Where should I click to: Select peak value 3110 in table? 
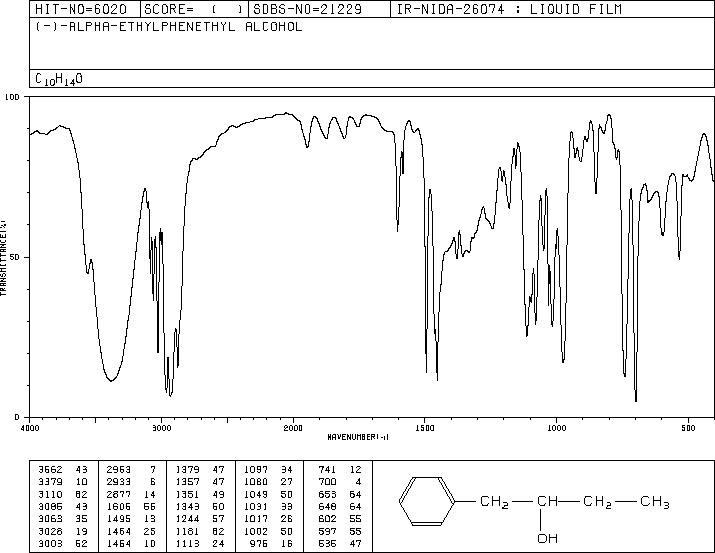click(x=50, y=494)
